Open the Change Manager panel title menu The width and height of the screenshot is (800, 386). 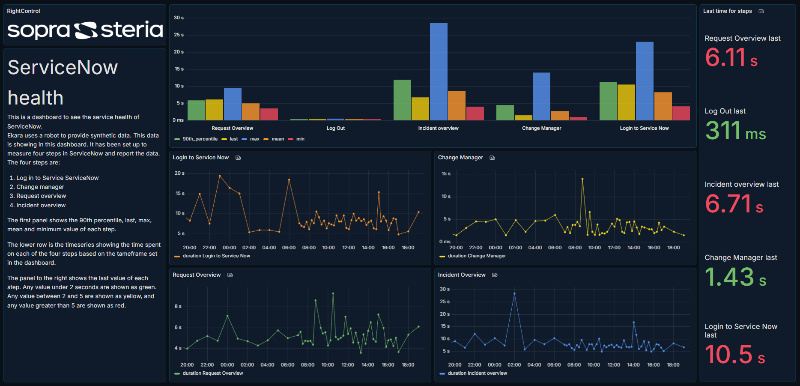coord(460,158)
